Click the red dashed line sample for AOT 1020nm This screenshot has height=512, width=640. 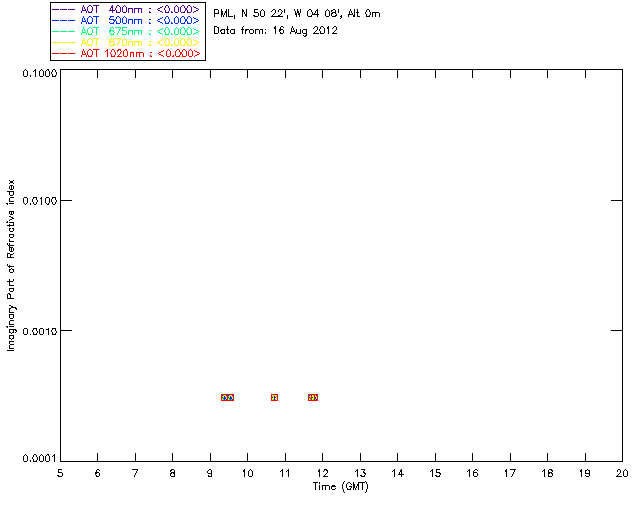coord(64,53)
